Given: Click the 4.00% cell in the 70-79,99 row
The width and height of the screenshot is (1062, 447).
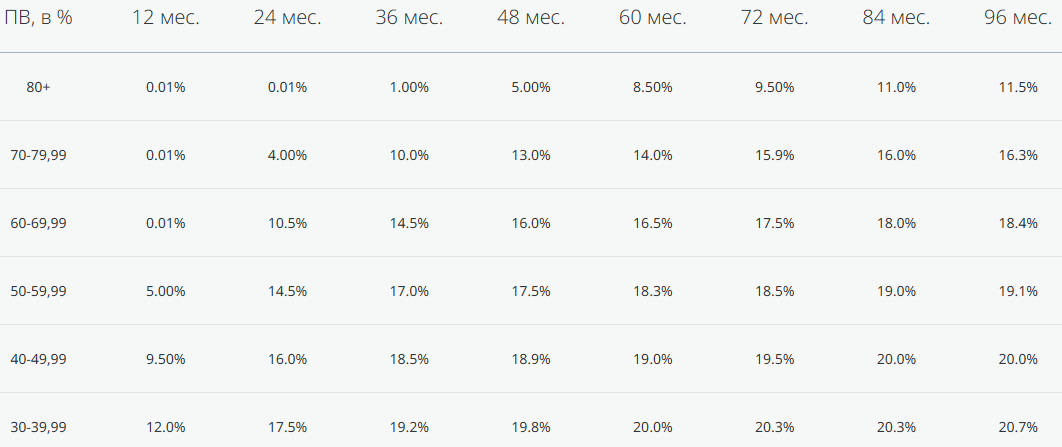Looking at the screenshot, I should click(288, 155).
